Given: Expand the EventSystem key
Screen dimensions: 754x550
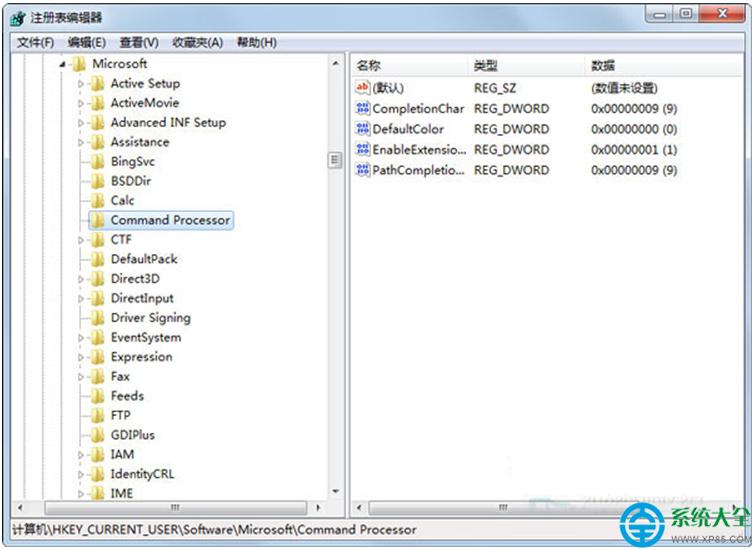Looking at the screenshot, I should coord(82,338).
